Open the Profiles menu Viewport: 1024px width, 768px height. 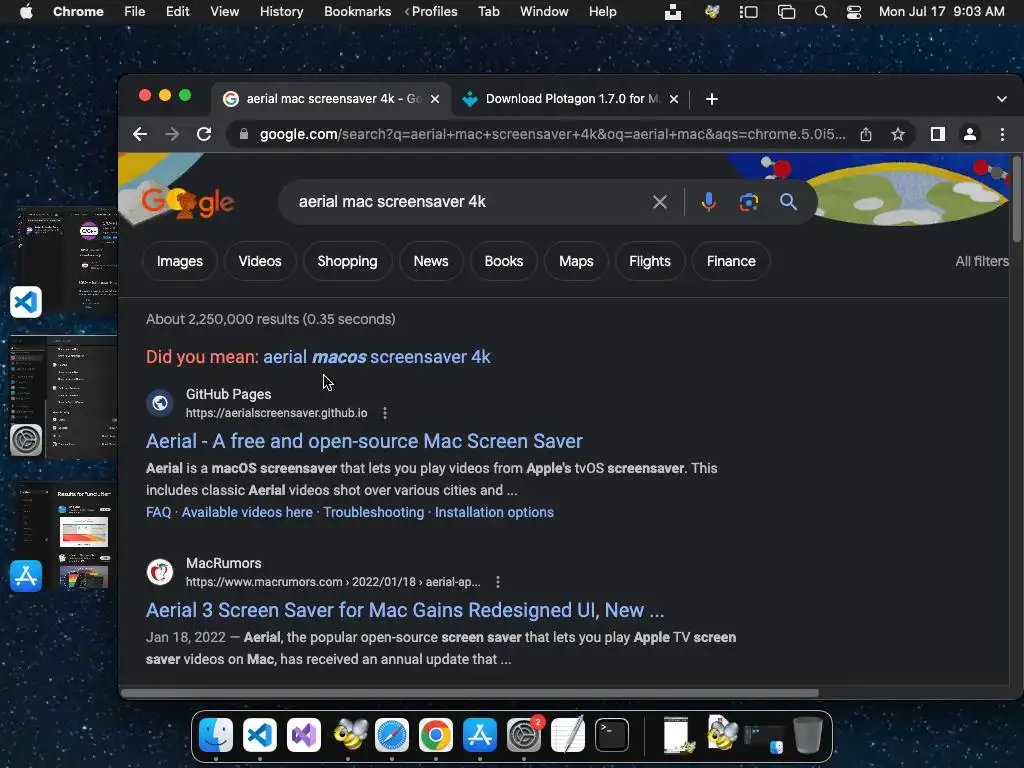coord(434,12)
